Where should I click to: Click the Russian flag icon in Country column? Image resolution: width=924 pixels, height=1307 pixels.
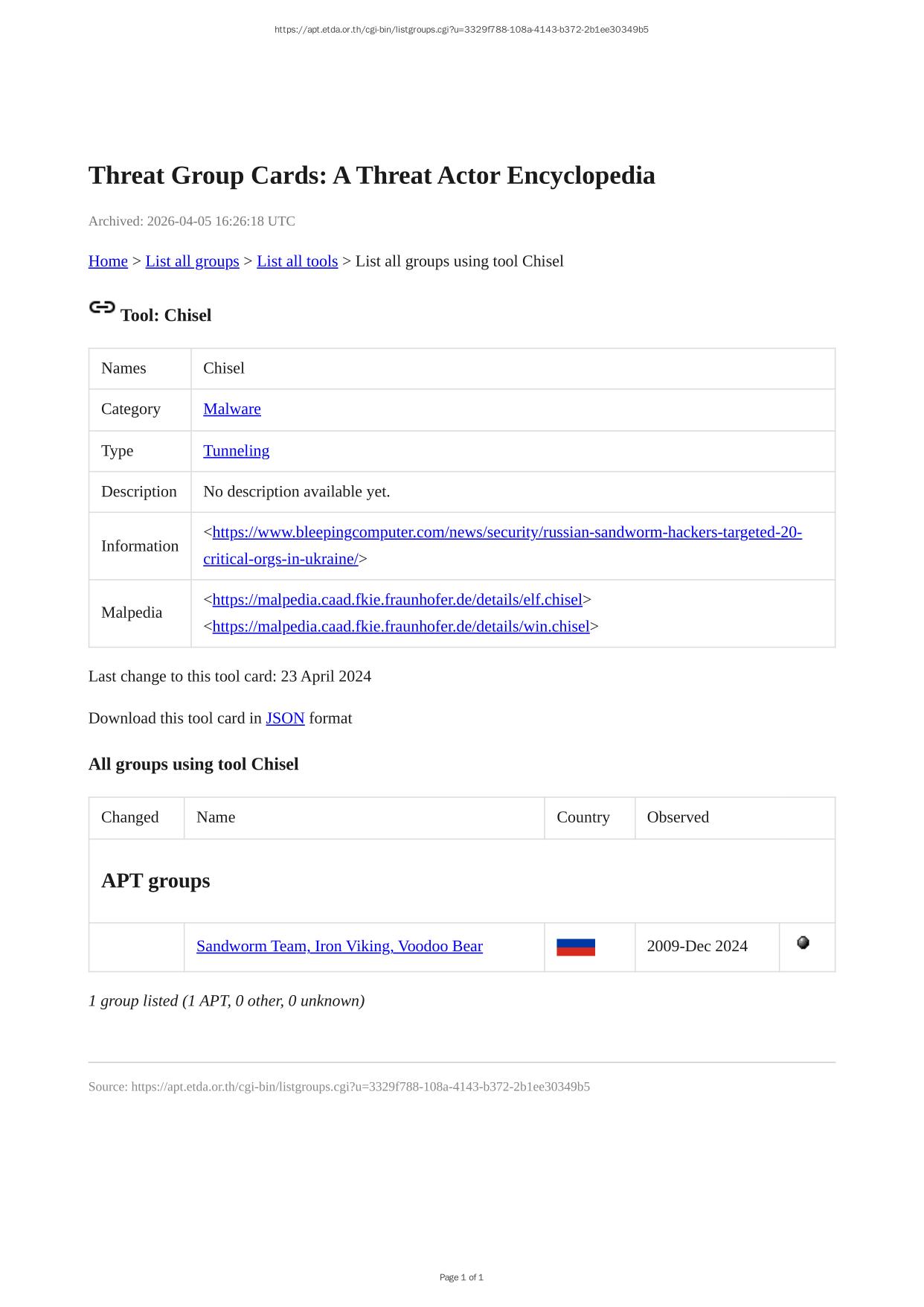(575, 947)
